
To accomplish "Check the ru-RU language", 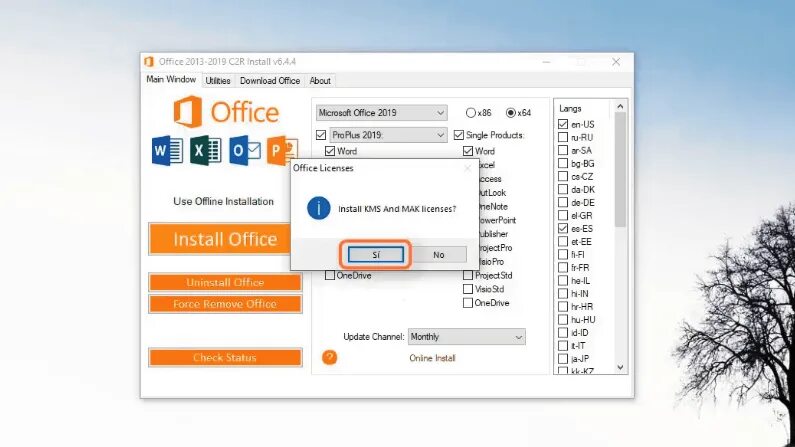I will tap(563, 137).
